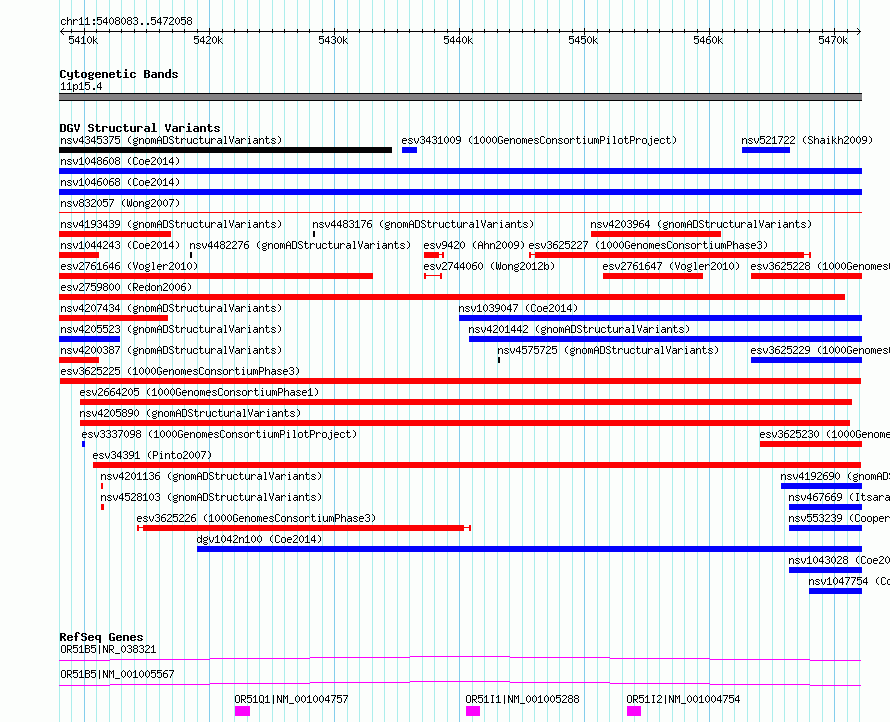Image resolution: width=890 pixels, height=722 pixels.
Task: Open nsv4205890 gnomAD variant label
Action: 190,413
